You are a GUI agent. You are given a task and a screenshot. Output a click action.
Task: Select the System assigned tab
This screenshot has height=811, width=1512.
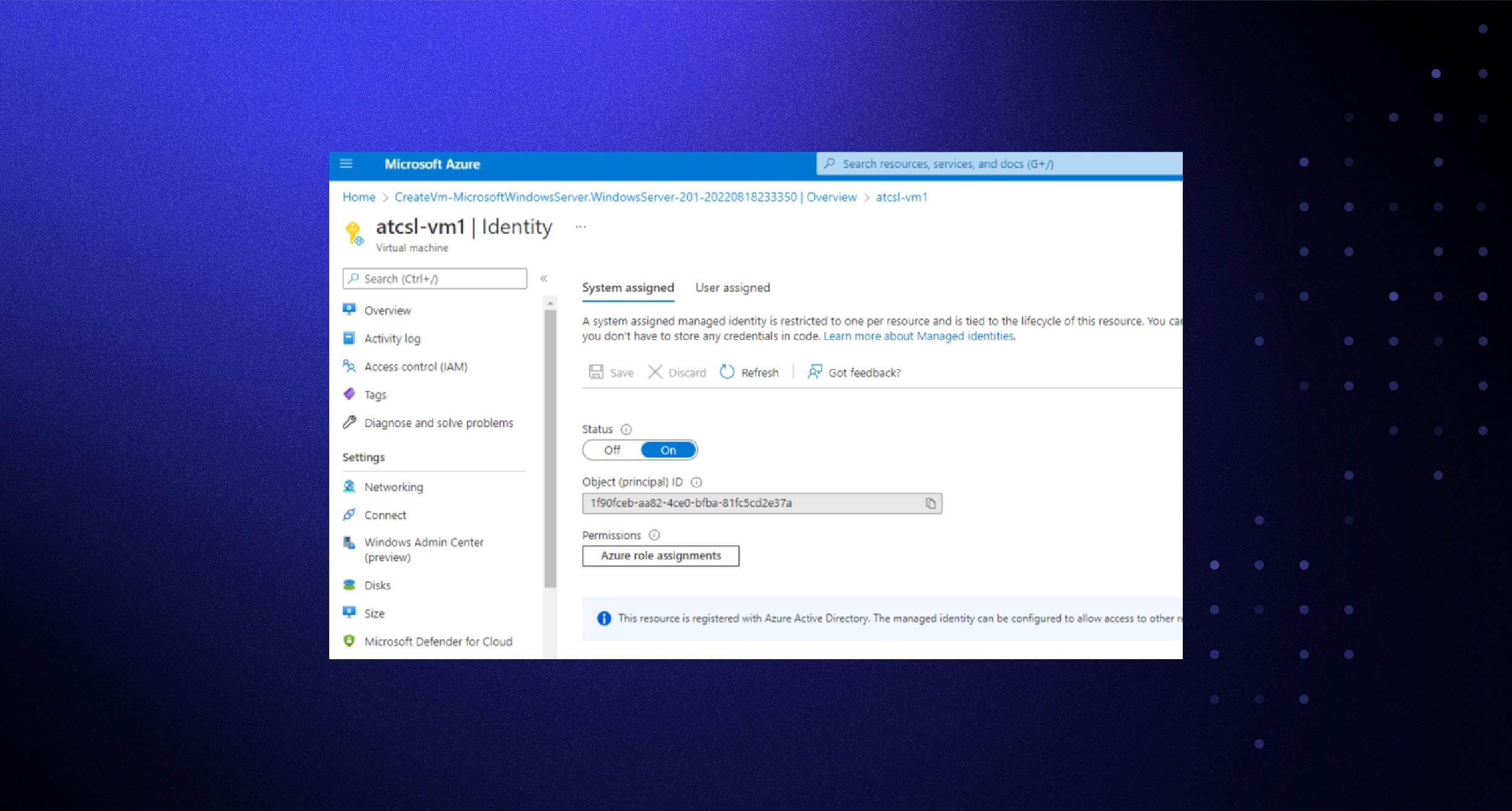coord(628,287)
